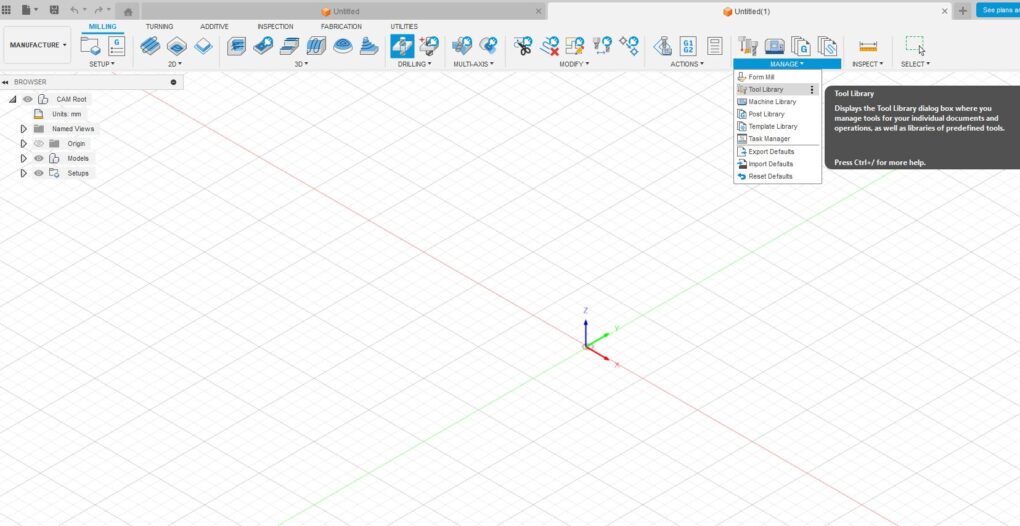Viewport: 1020px width, 526px height.
Task: Click the Machine Library toolbar icon
Action: click(774, 46)
